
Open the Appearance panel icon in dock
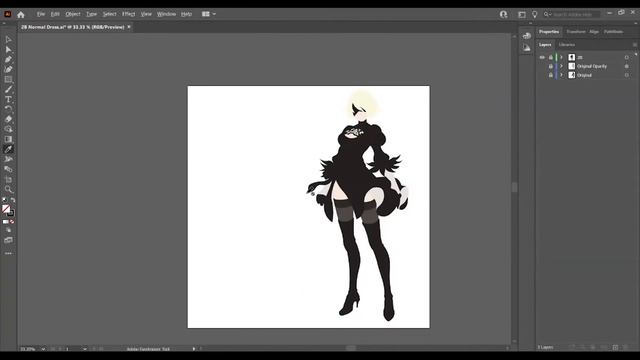527,48
